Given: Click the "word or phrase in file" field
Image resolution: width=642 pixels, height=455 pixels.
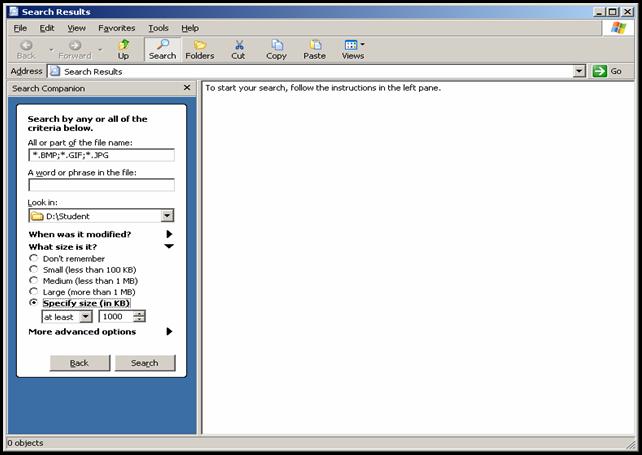Looking at the screenshot, I should [x=101, y=185].
